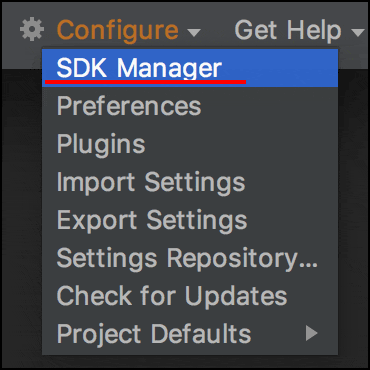
Task: Open SDK Manager from the menu
Action: [190, 68]
